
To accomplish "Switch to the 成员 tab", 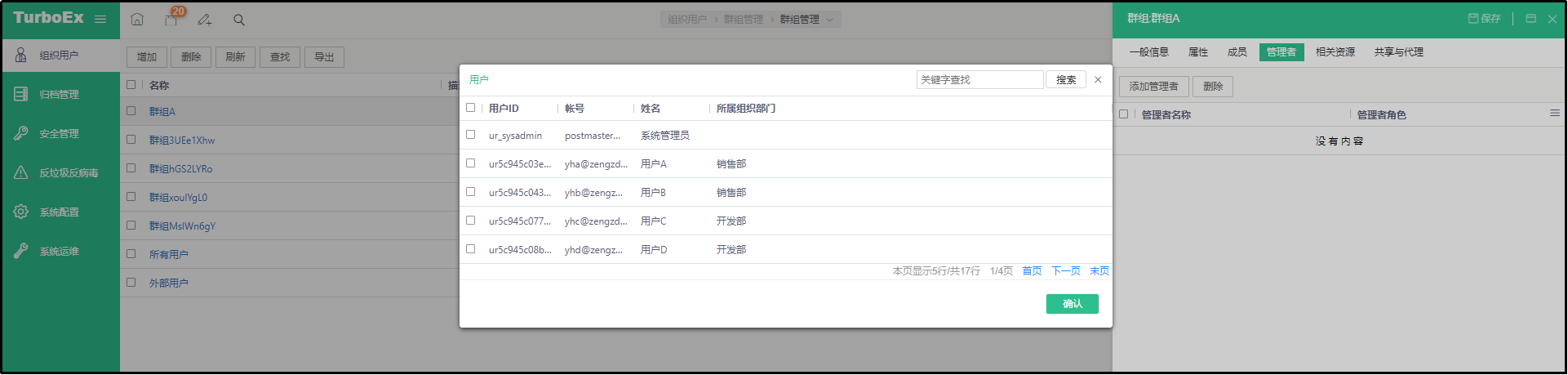I will [1237, 52].
